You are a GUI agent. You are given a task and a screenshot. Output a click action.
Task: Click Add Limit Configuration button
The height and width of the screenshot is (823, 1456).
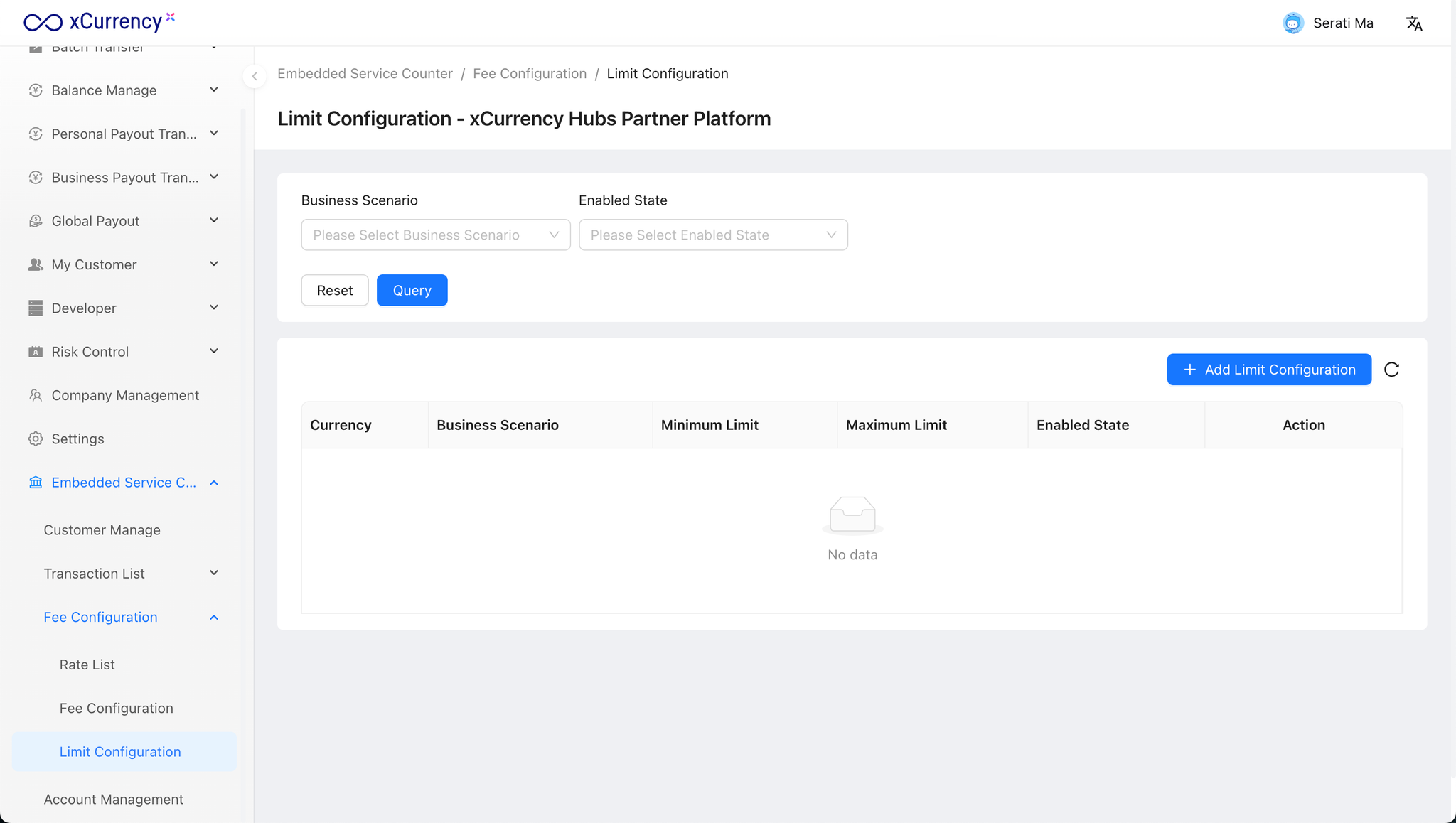tap(1269, 370)
